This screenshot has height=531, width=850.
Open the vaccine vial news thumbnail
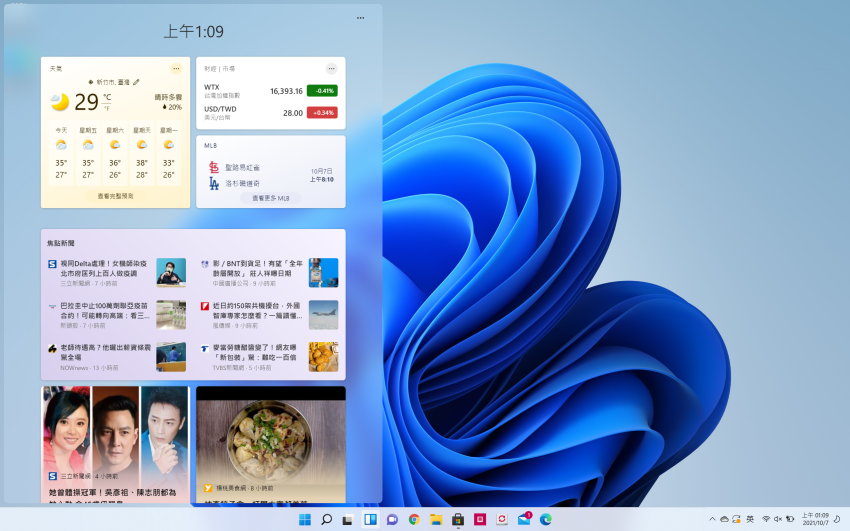tap(324, 273)
